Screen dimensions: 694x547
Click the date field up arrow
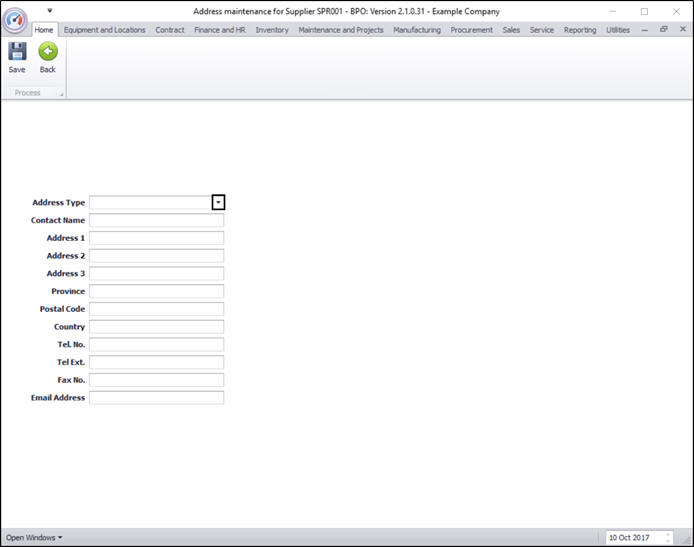[x=668, y=535]
